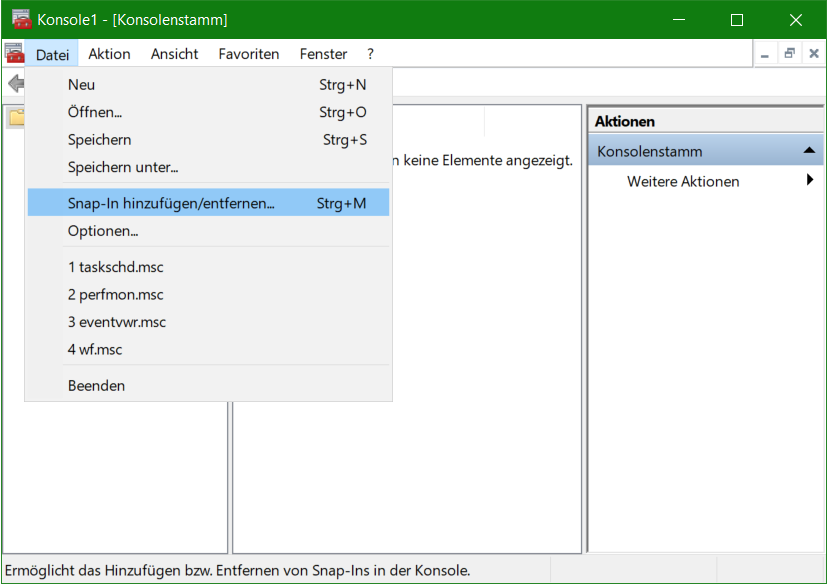This screenshot has width=828, height=585.
Task: Open the console document icon beside Datei
Action: [14, 54]
